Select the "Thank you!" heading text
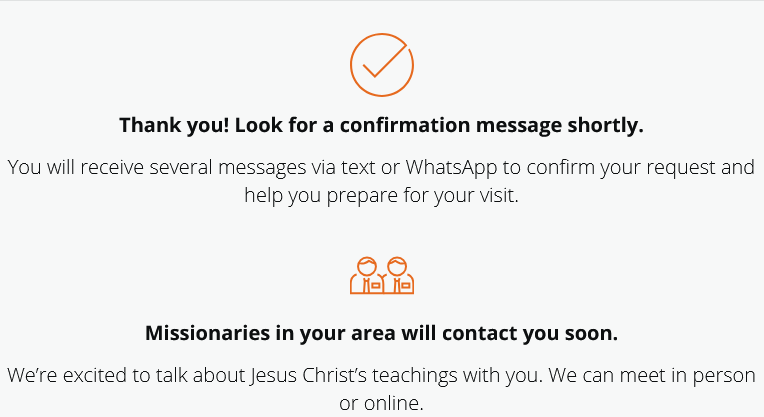This screenshot has width=764, height=417. 164,126
